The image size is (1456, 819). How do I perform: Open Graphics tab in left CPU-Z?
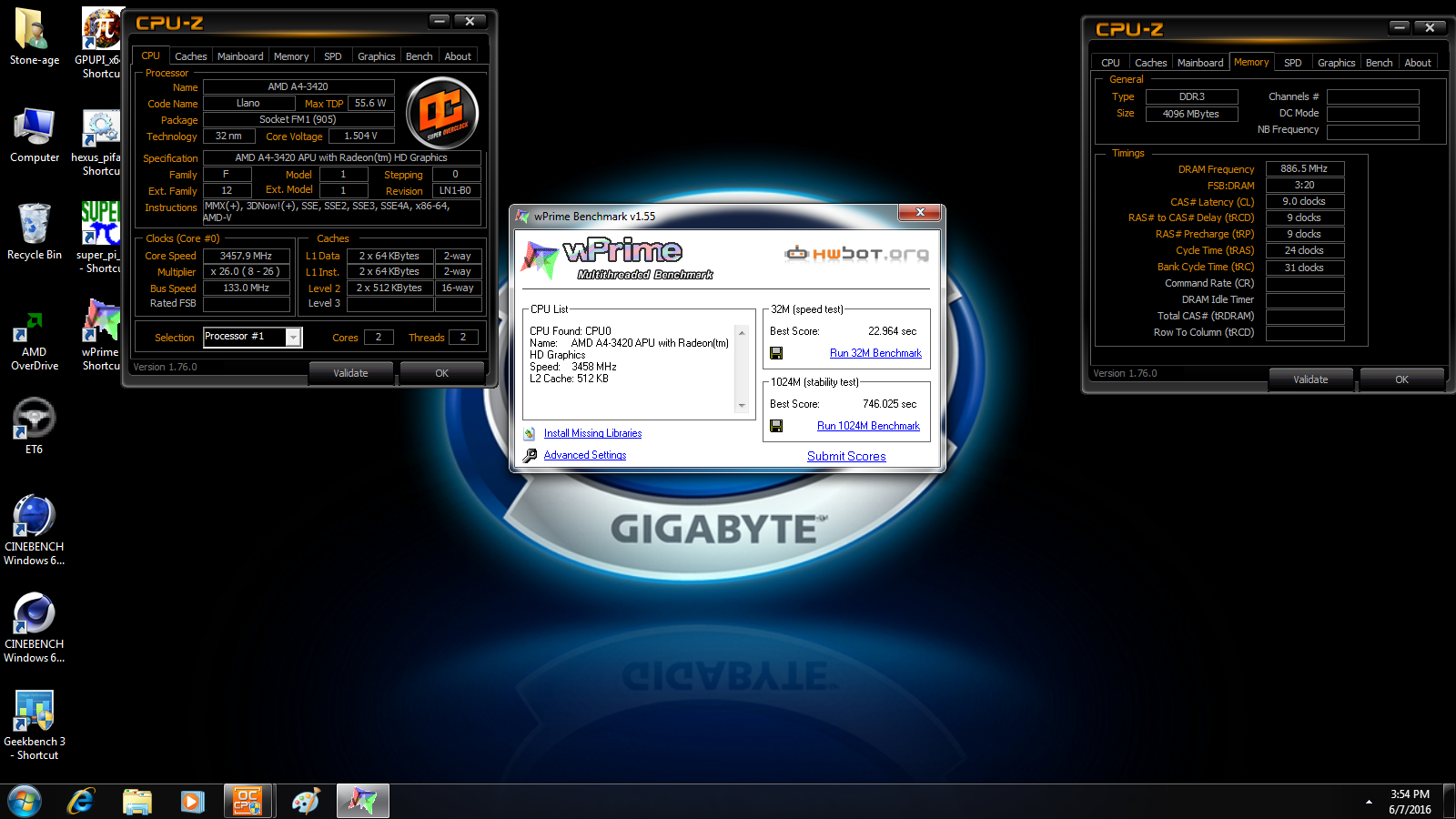(376, 56)
